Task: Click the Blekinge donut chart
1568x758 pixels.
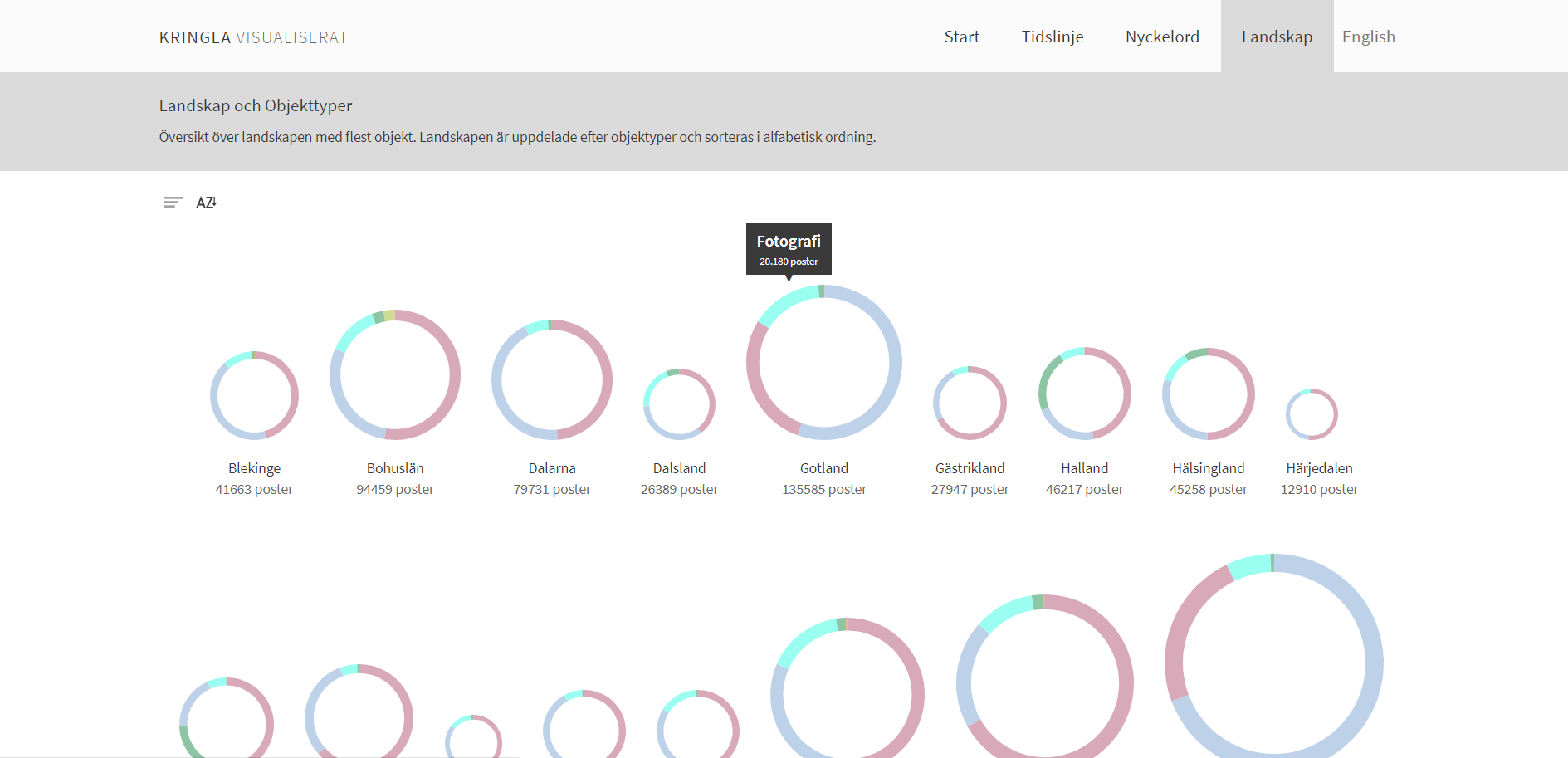Action: (x=292, y=395)
